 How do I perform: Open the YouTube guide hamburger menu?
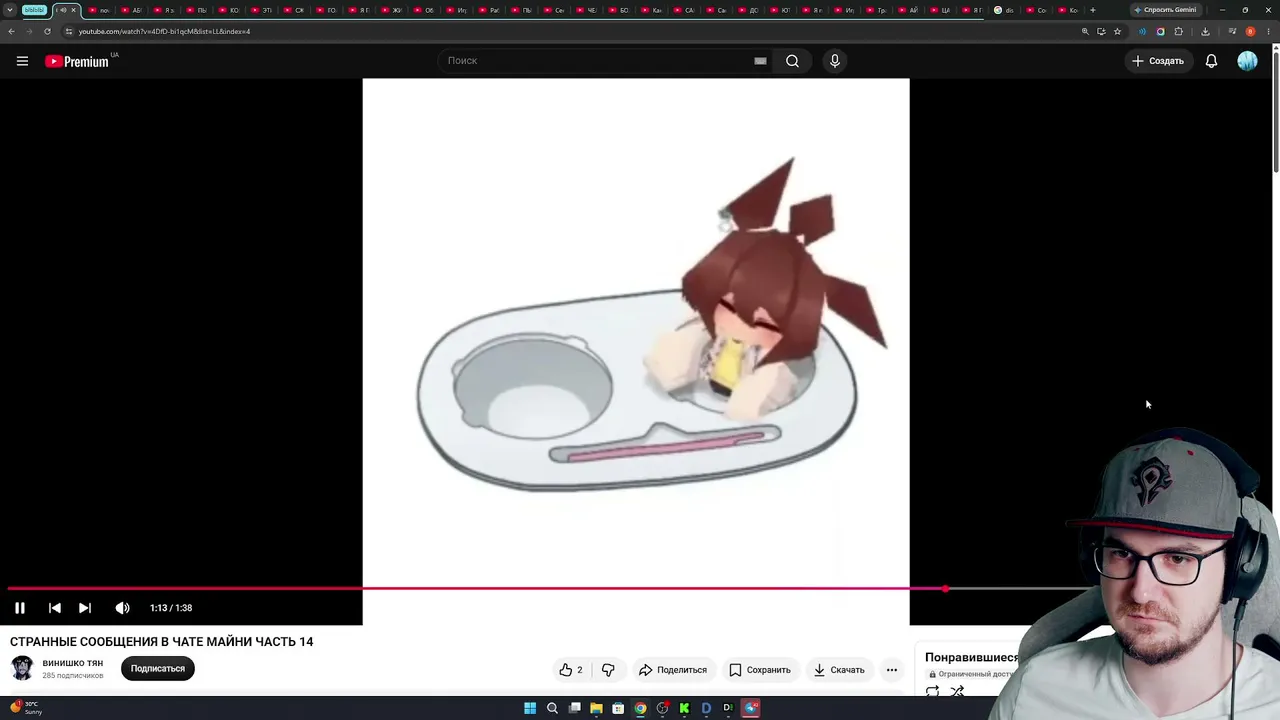22,61
